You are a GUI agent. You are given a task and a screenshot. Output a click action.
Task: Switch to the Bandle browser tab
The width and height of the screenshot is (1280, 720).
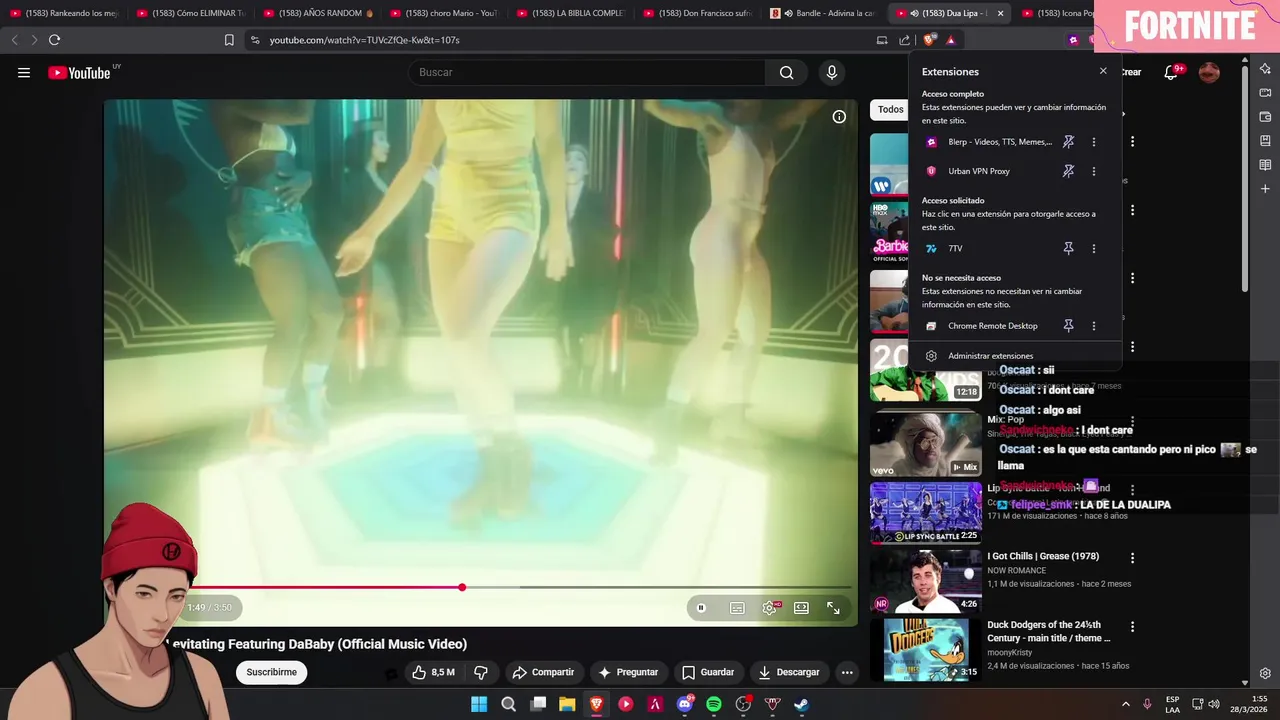825,13
